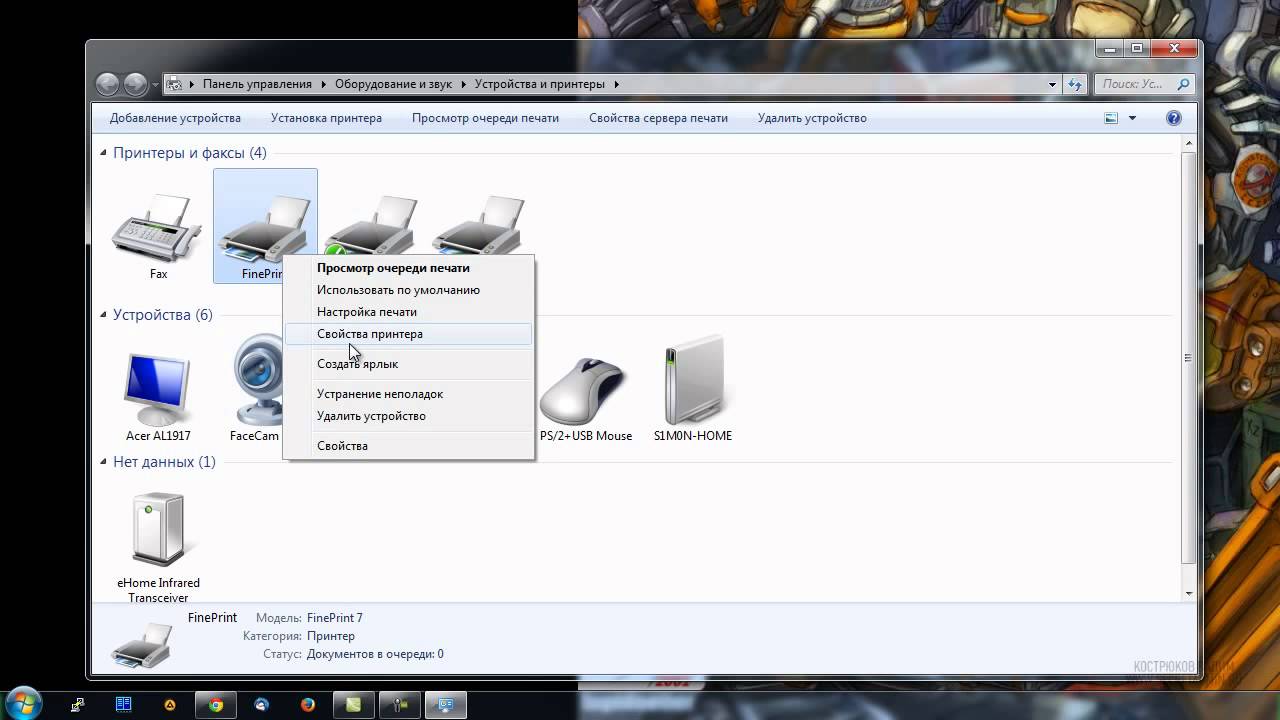Screen dimensions: 1280x720
Task: Click the scrollbar down arrow
Action: [1188, 594]
